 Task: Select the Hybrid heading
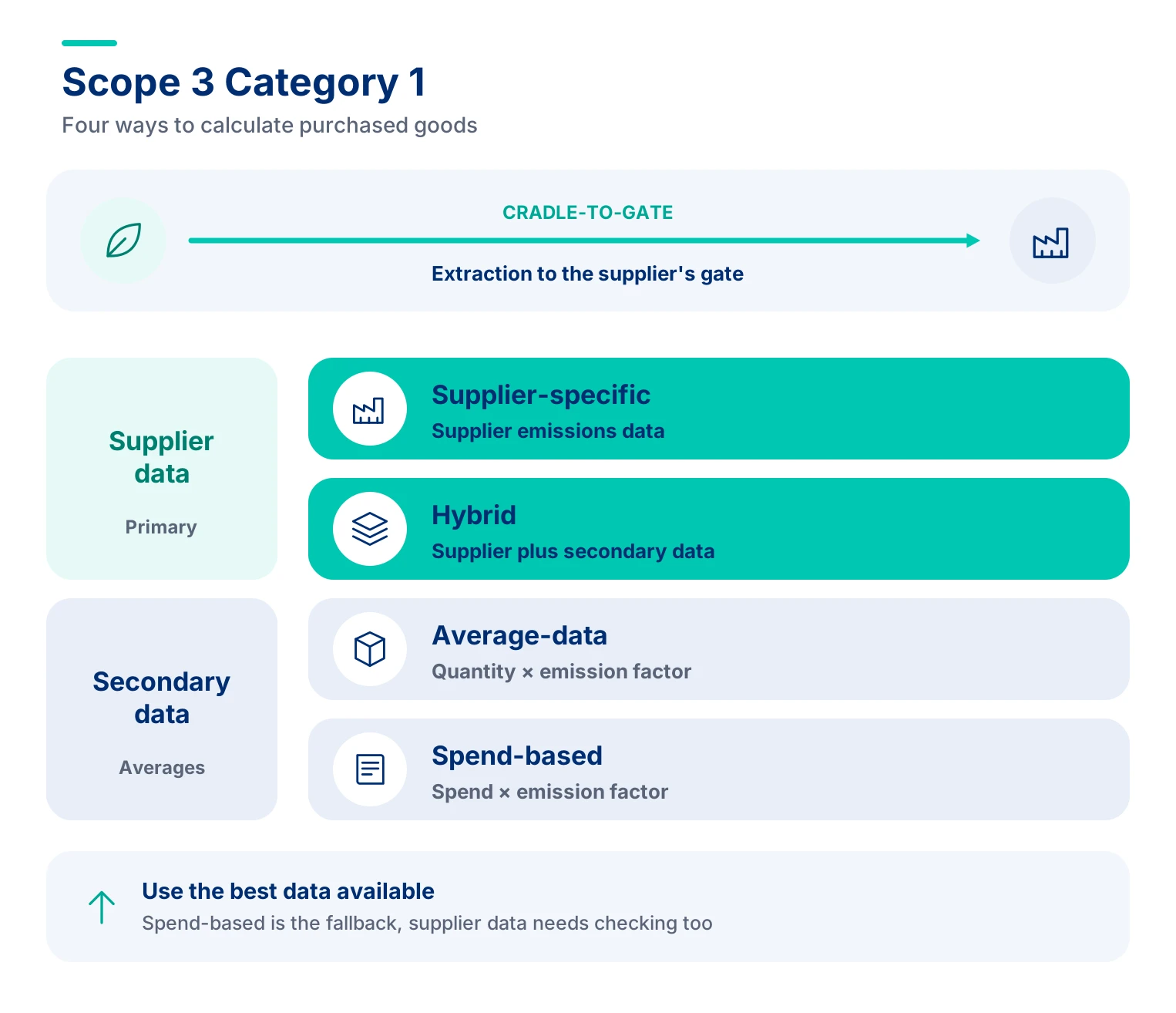[x=474, y=515]
